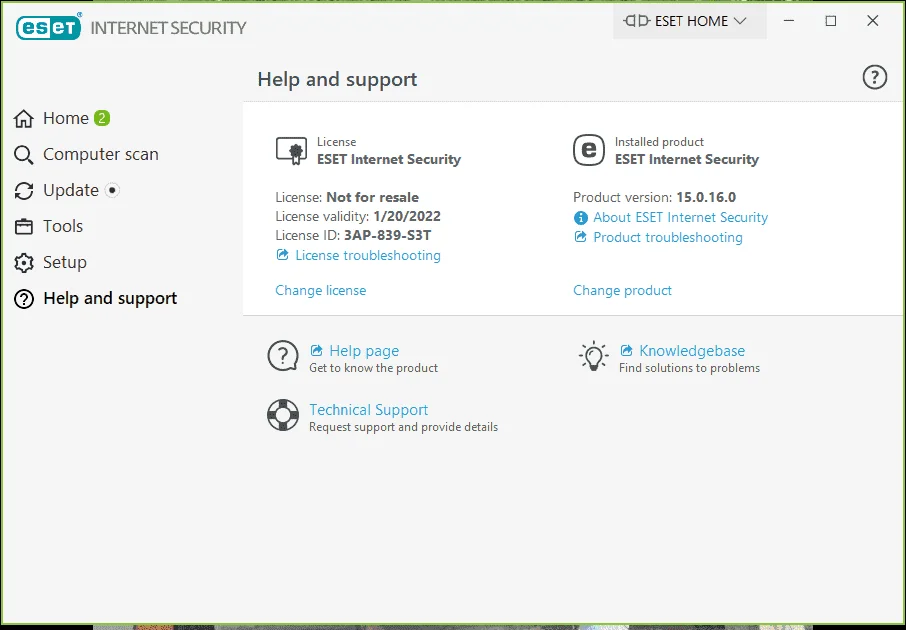Viewport: 906px width, 630px height.
Task: Open the ESET HOME dropdown
Action: pos(689,21)
